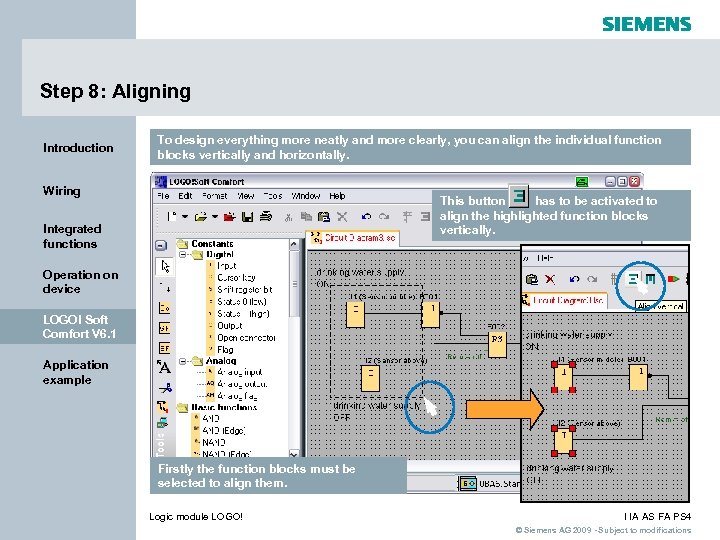
Task: Go to the LOGO! Soft Comfort V6.1 section
Action: pyautogui.click(x=79, y=326)
